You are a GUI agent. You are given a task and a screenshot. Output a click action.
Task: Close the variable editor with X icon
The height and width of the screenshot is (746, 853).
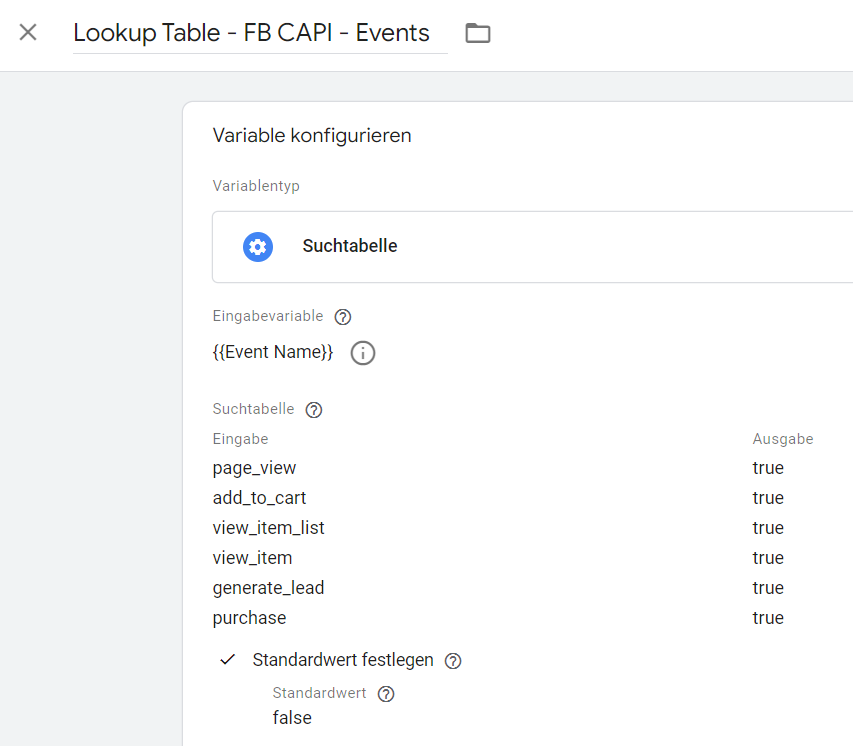coord(28,32)
